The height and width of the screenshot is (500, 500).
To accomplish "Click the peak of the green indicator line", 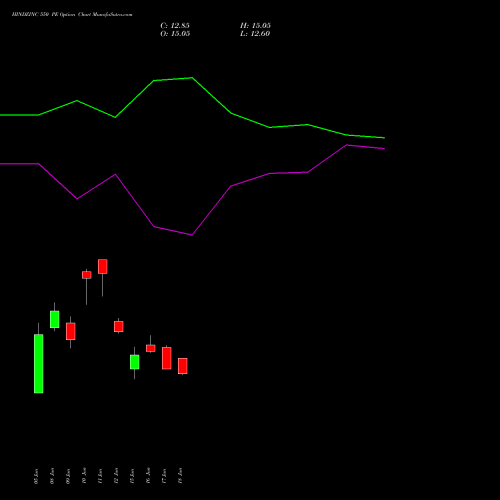I will point(192,78).
